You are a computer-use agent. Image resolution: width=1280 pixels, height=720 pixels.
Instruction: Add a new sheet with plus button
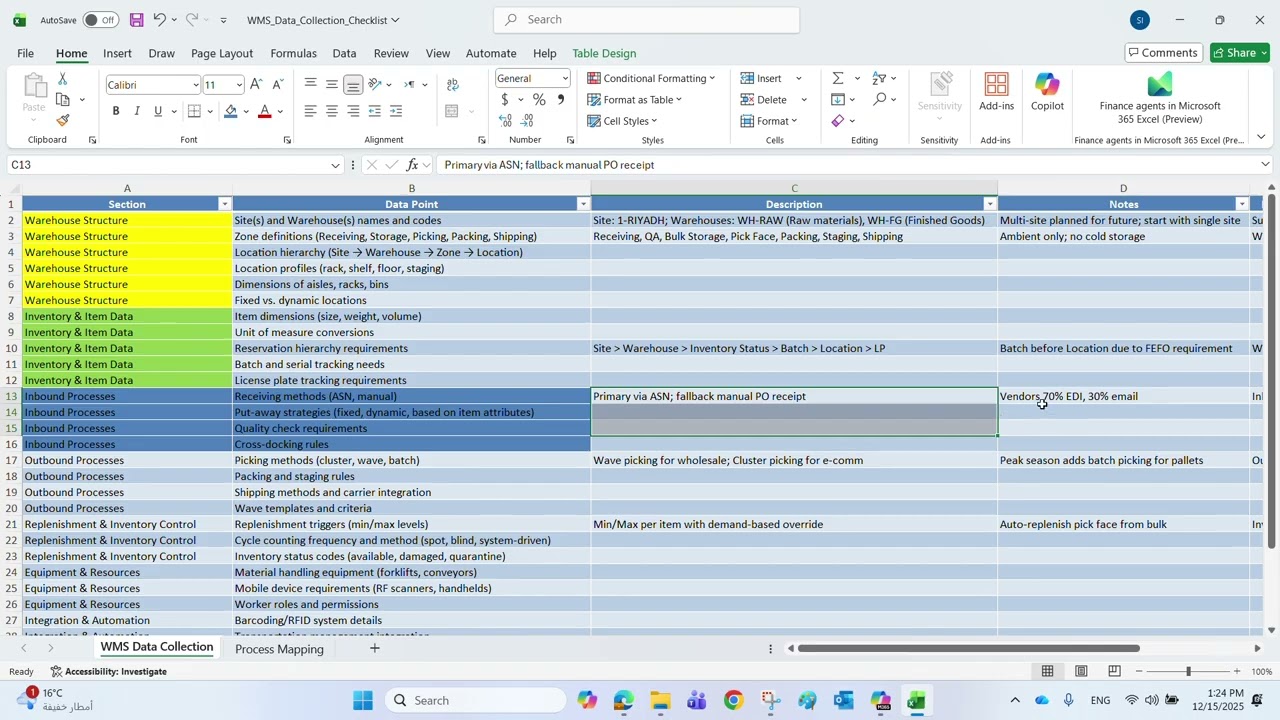(x=375, y=649)
